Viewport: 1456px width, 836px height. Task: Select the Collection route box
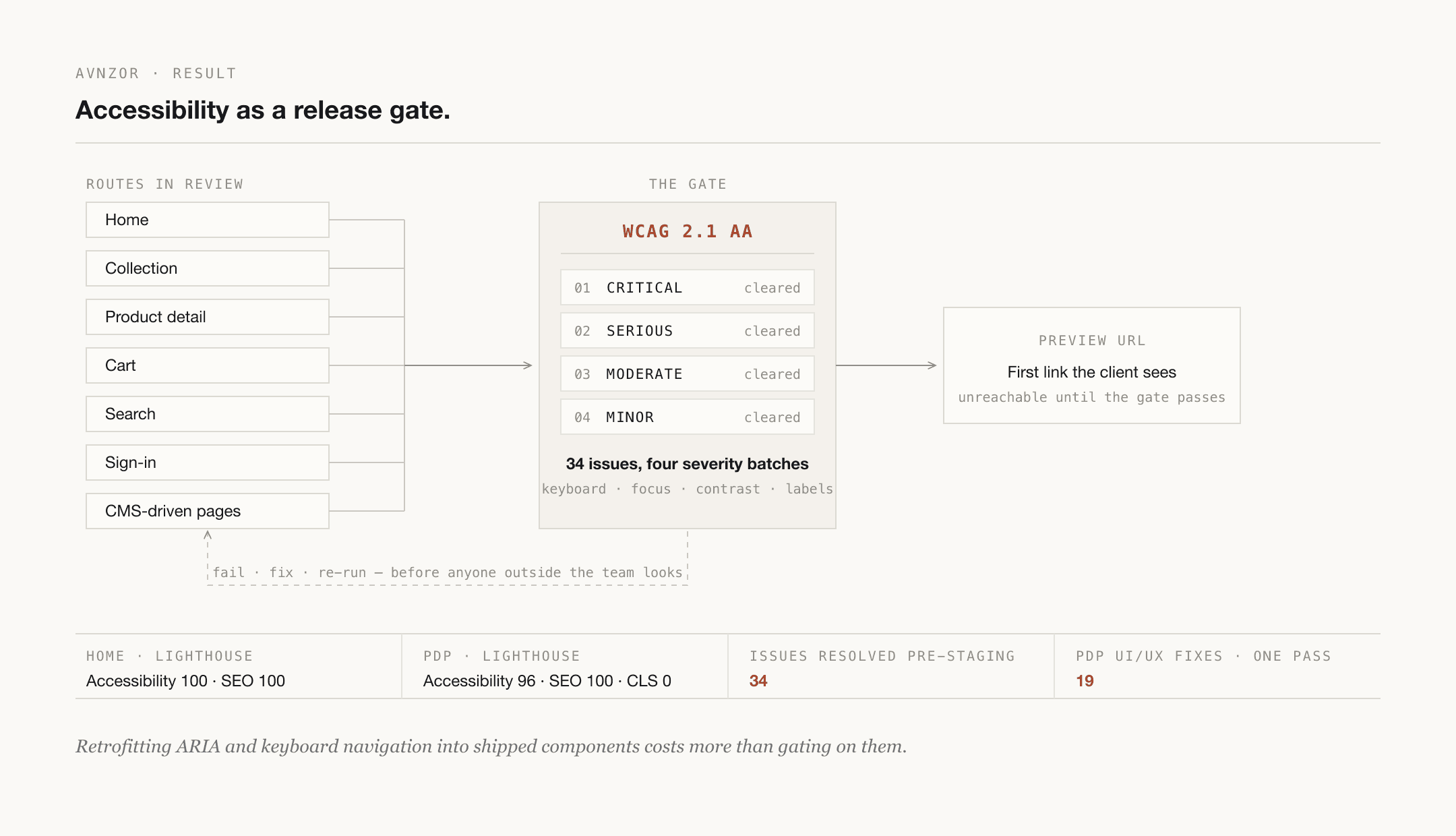208,268
